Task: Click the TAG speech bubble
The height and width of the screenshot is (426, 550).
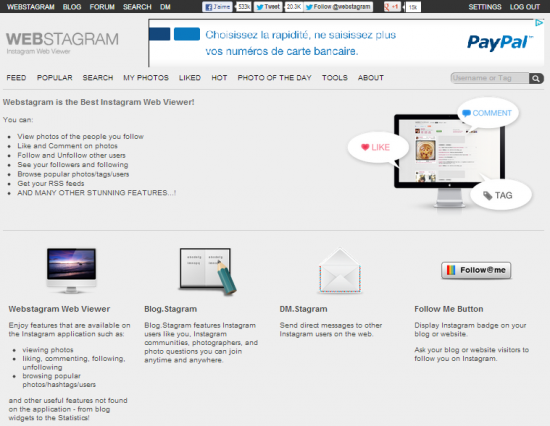Action: (x=501, y=195)
